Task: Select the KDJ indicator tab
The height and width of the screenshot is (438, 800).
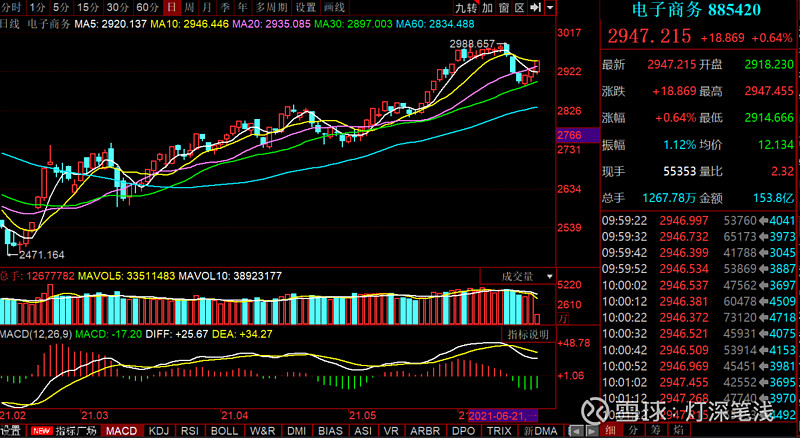Action: [x=158, y=431]
